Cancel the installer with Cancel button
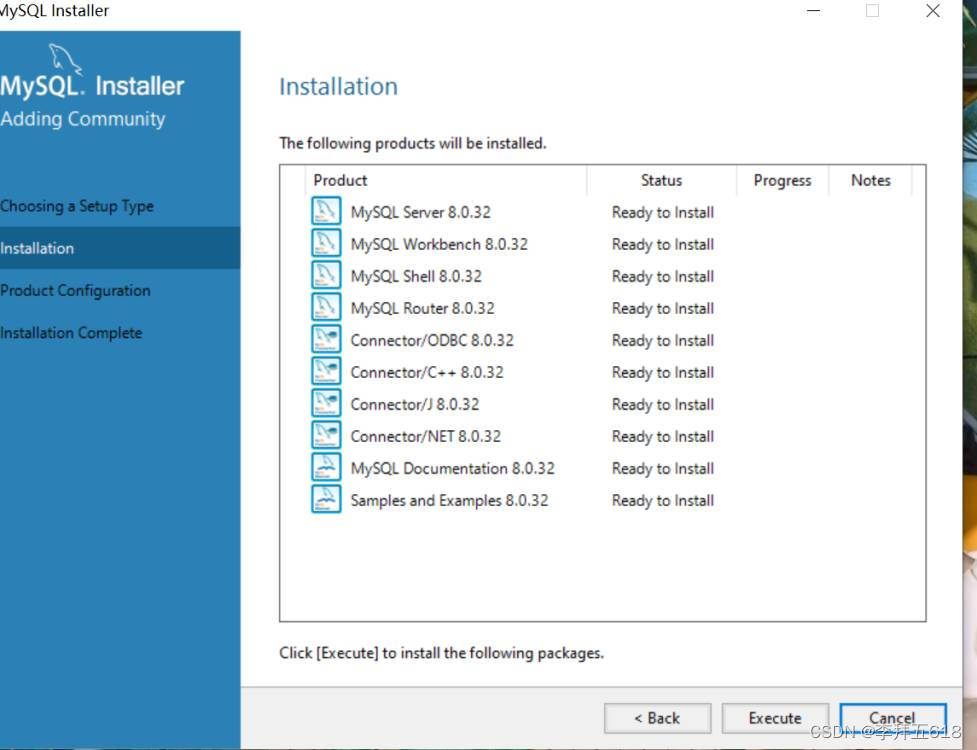The image size is (977, 750). coord(893,718)
